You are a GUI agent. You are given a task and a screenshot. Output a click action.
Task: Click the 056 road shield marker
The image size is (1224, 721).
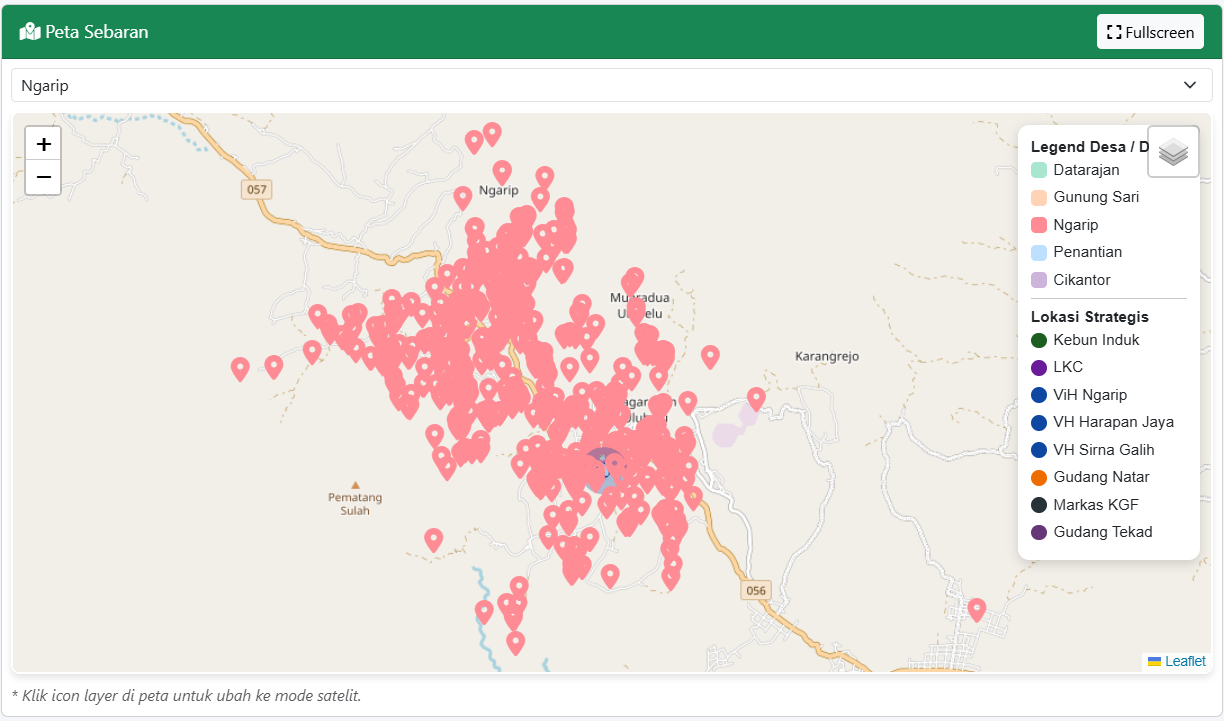756,590
